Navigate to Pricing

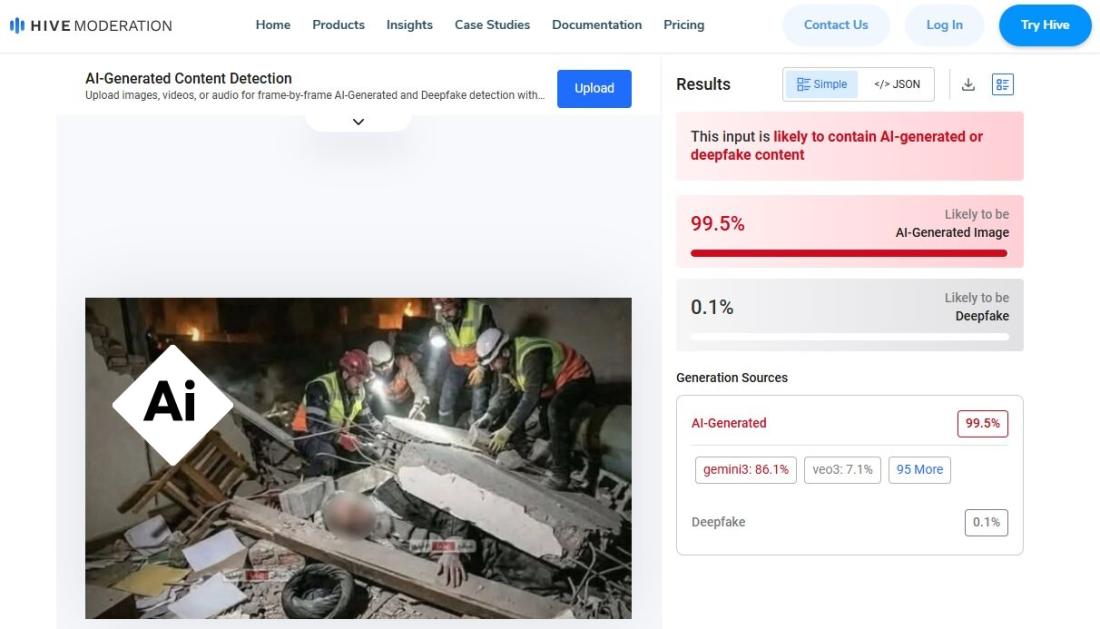coord(683,25)
